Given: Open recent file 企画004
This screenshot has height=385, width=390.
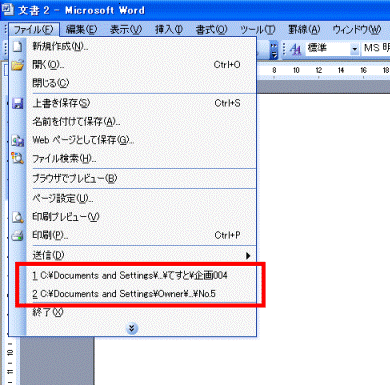Looking at the screenshot, I should [141, 276].
